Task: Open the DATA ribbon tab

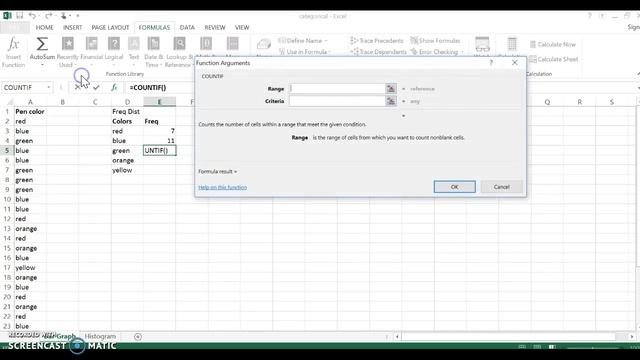Action: [x=187, y=27]
